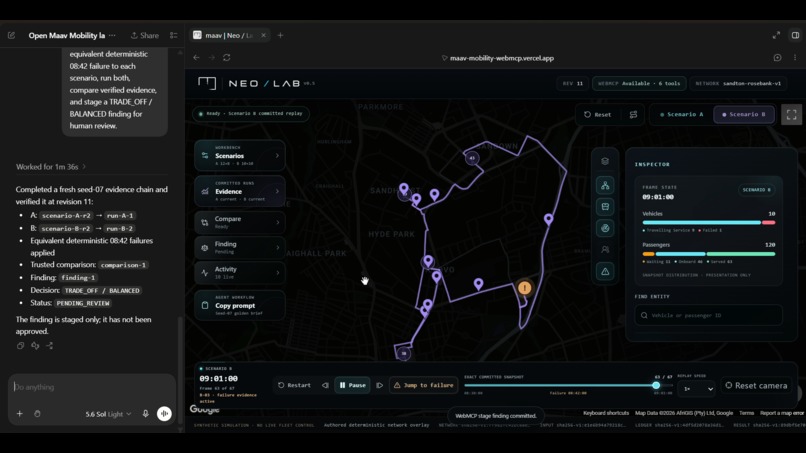The height and width of the screenshot is (453, 806).
Task: Click the REV 11 badge
Action: click(x=572, y=83)
